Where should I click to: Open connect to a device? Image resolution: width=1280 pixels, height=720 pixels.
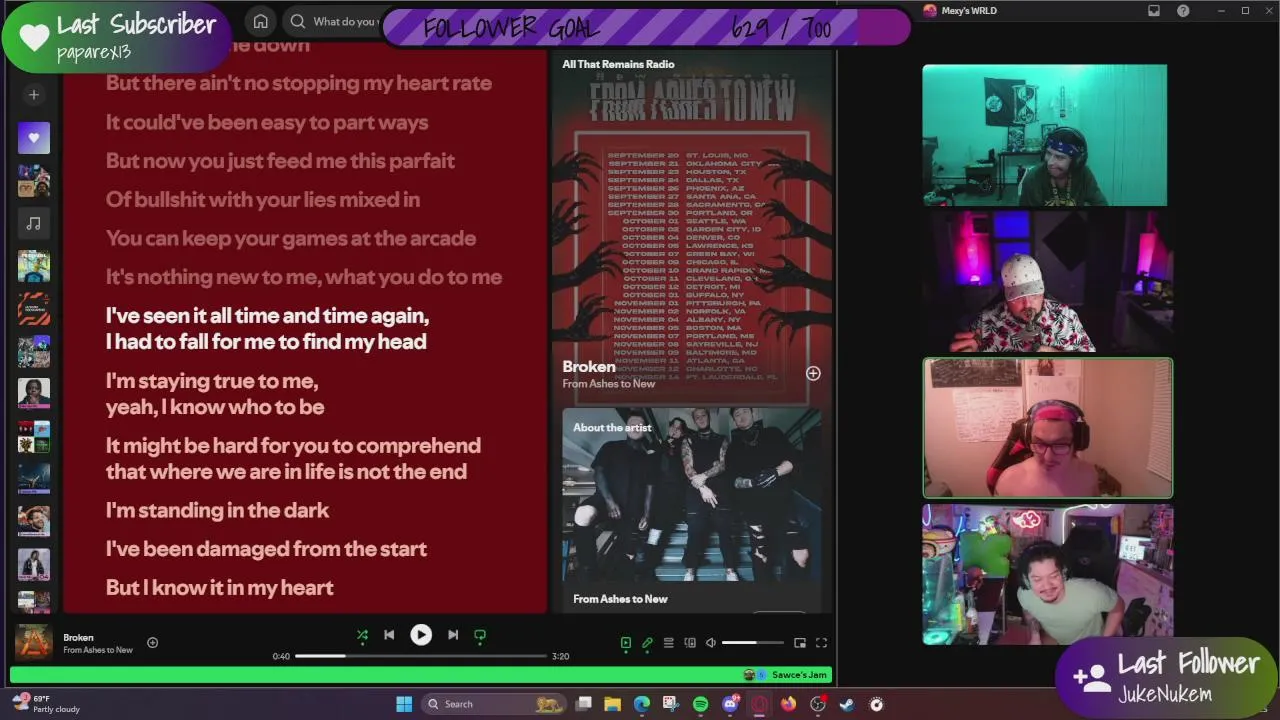coord(690,643)
